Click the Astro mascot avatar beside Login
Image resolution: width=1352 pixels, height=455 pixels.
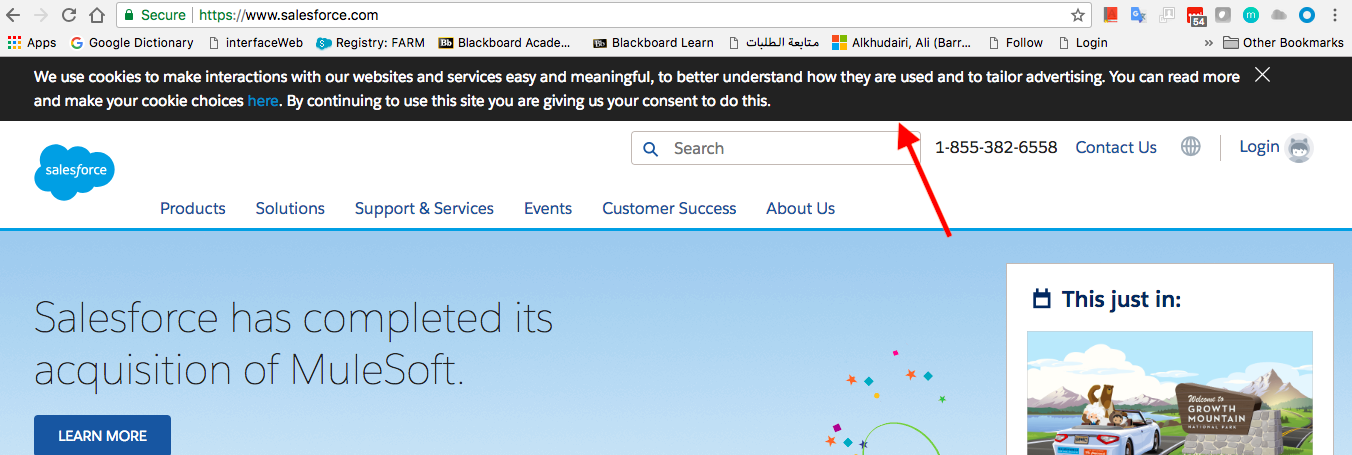click(1299, 148)
